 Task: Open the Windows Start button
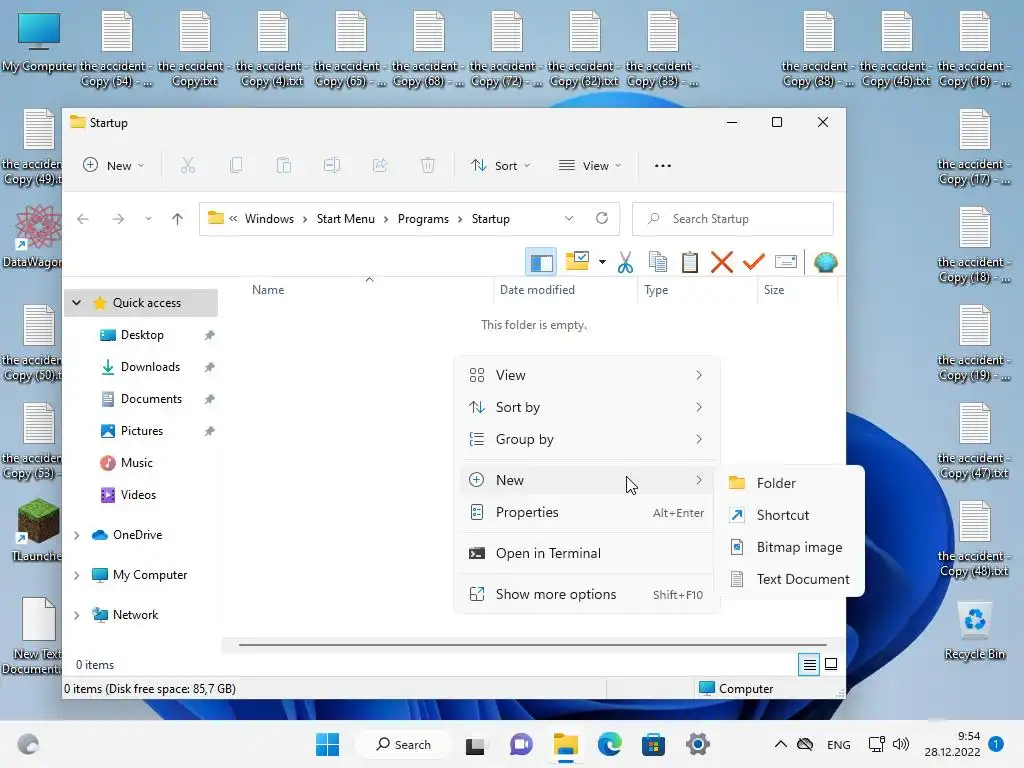click(x=327, y=744)
